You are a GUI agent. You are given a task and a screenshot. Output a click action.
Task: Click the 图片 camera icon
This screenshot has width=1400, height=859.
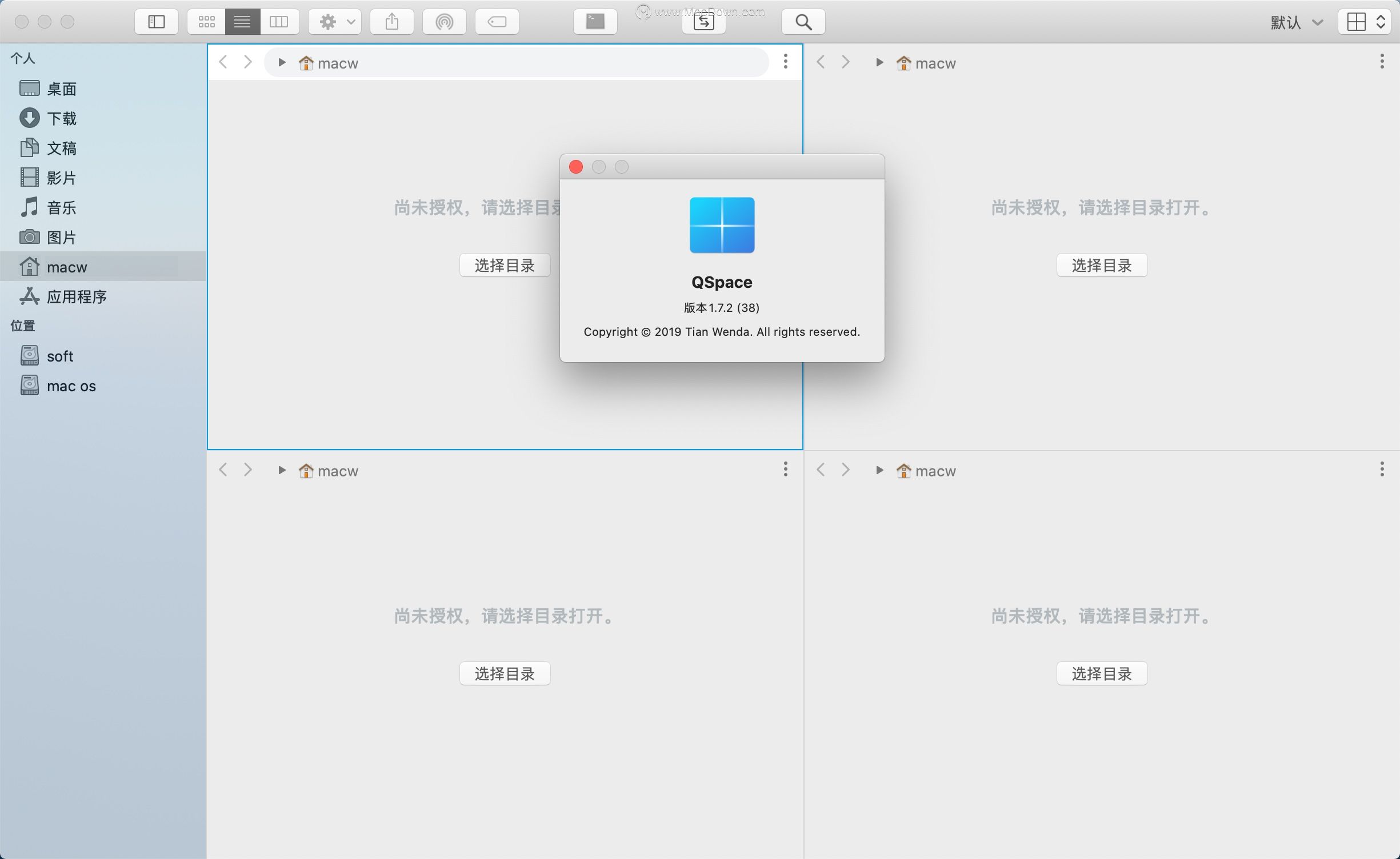[30, 236]
